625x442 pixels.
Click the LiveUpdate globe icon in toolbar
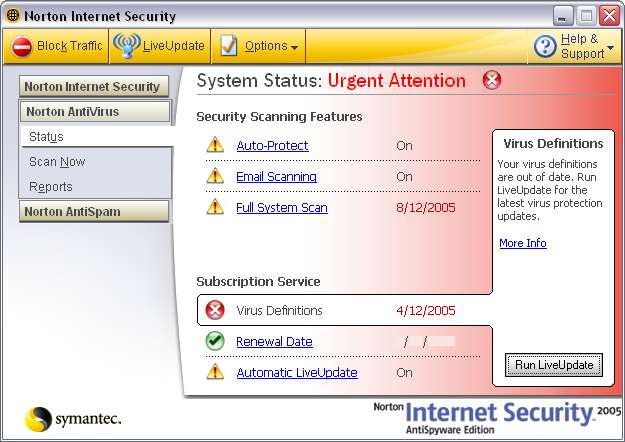point(126,46)
